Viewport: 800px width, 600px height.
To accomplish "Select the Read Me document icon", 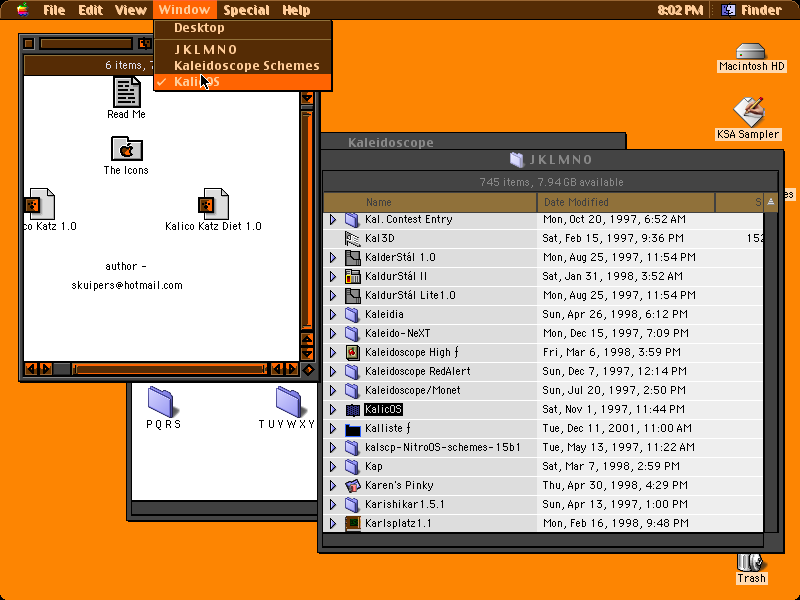I will click(127, 92).
